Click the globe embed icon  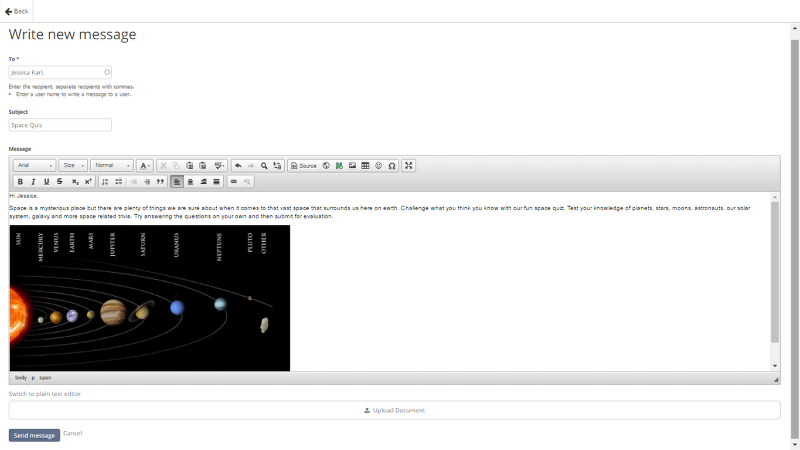point(326,166)
